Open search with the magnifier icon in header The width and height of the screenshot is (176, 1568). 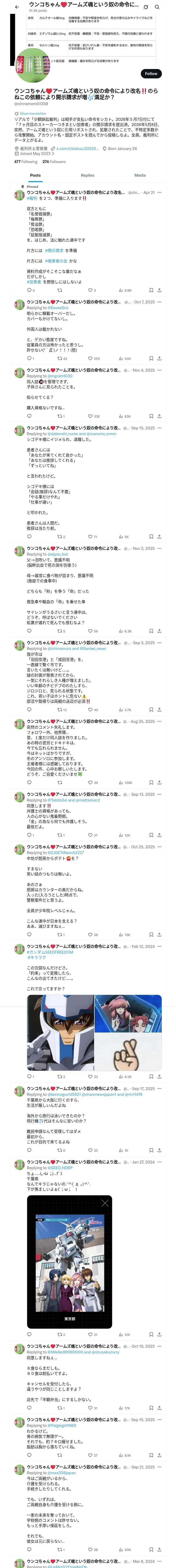pos(157,7)
